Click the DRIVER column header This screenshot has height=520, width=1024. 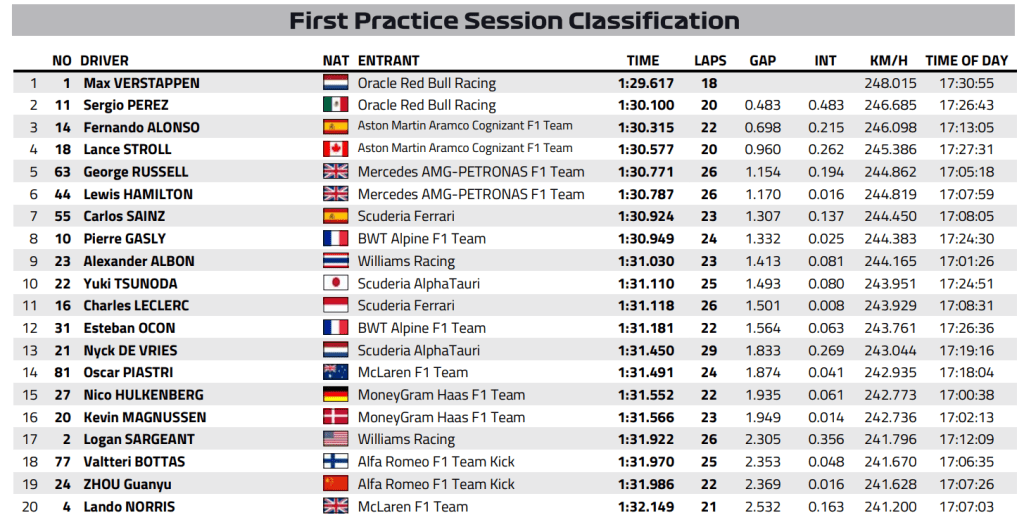(104, 60)
